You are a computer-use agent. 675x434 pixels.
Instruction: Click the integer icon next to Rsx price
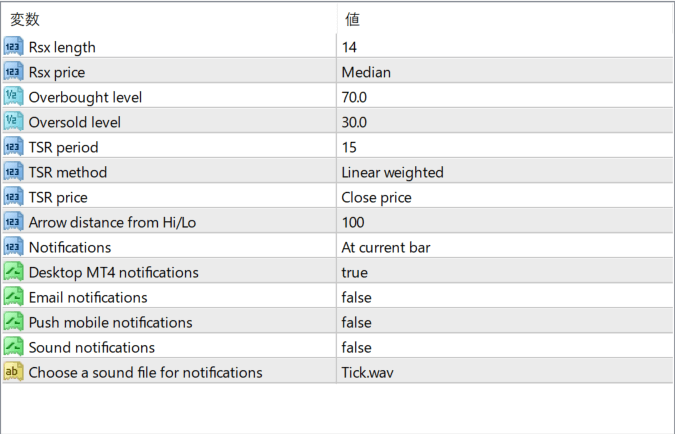pos(13,71)
